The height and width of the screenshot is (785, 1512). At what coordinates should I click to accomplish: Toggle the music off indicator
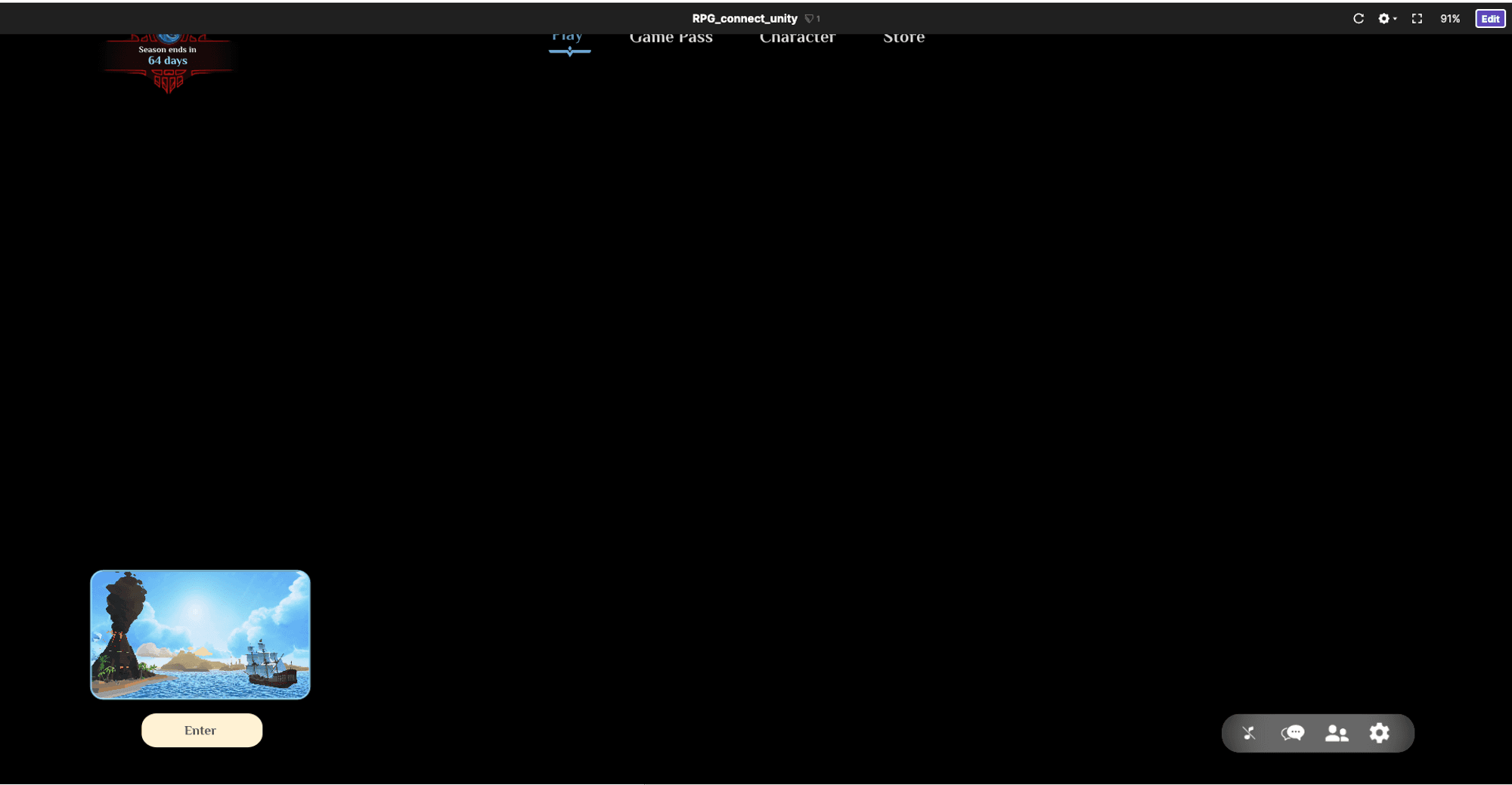pos(1249,734)
